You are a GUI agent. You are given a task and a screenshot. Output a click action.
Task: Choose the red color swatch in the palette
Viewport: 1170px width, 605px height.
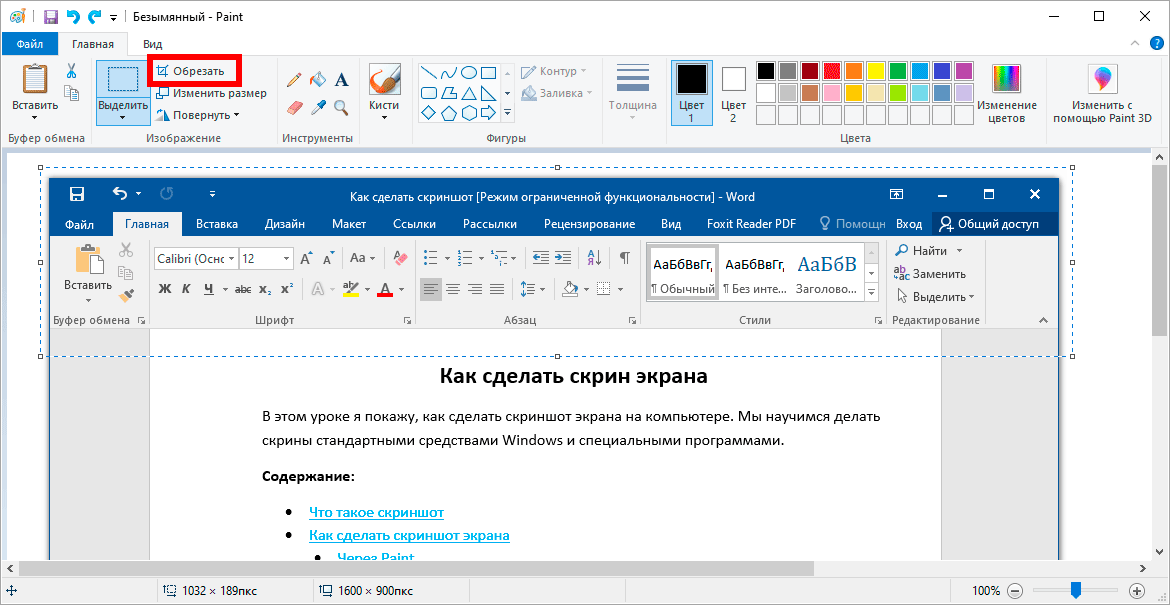point(831,71)
